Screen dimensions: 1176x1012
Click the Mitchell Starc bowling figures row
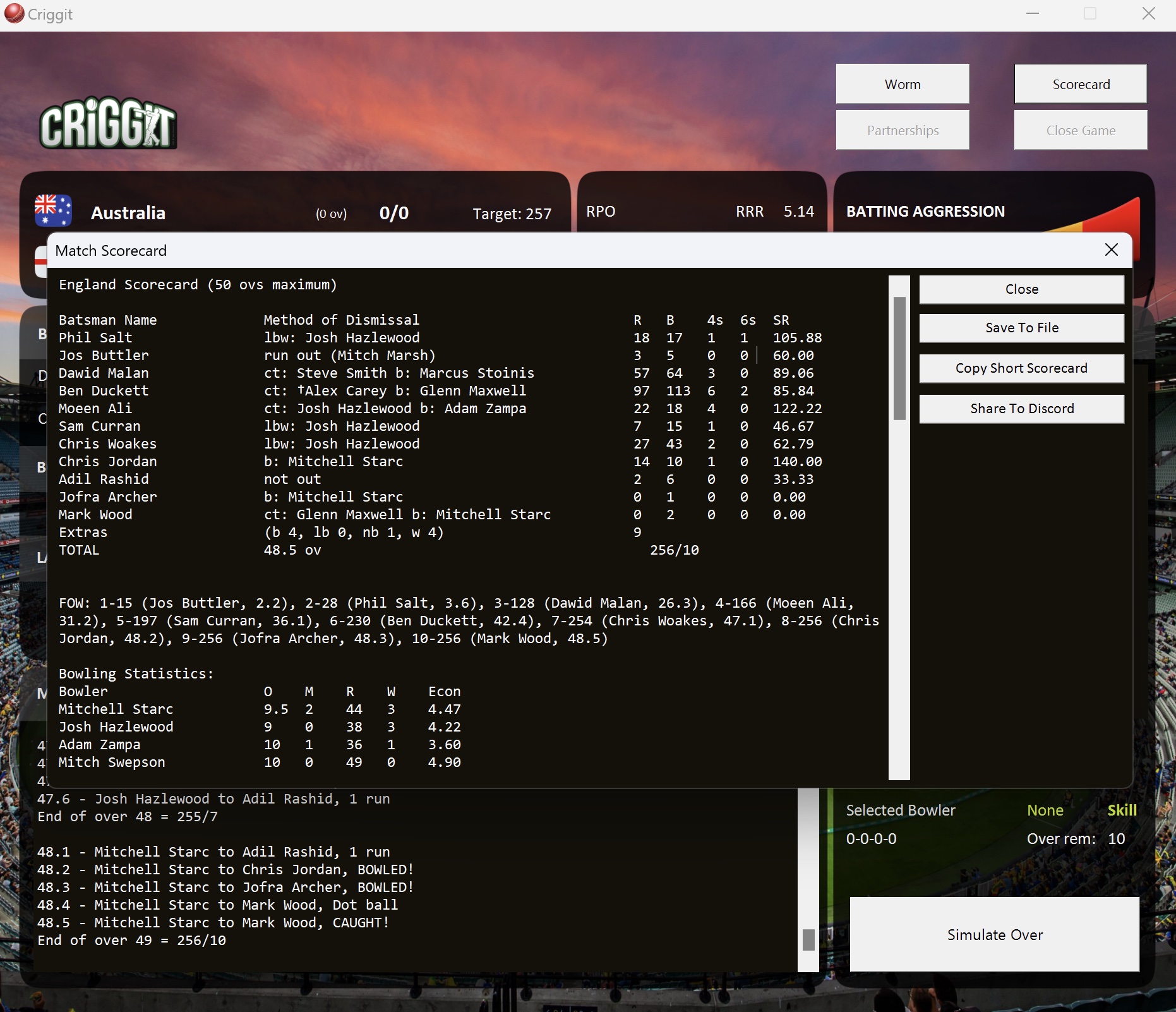point(260,709)
